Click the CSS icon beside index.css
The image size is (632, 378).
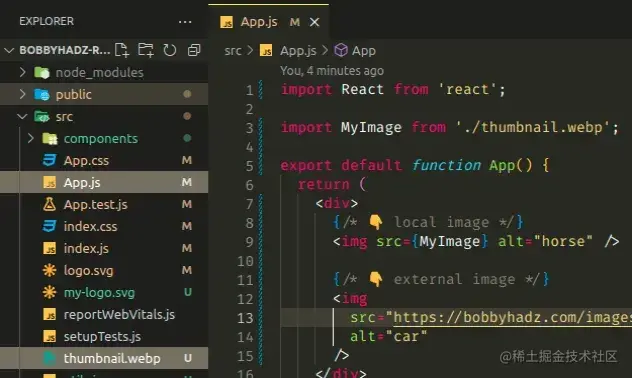pyautogui.click(x=50, y=226)
